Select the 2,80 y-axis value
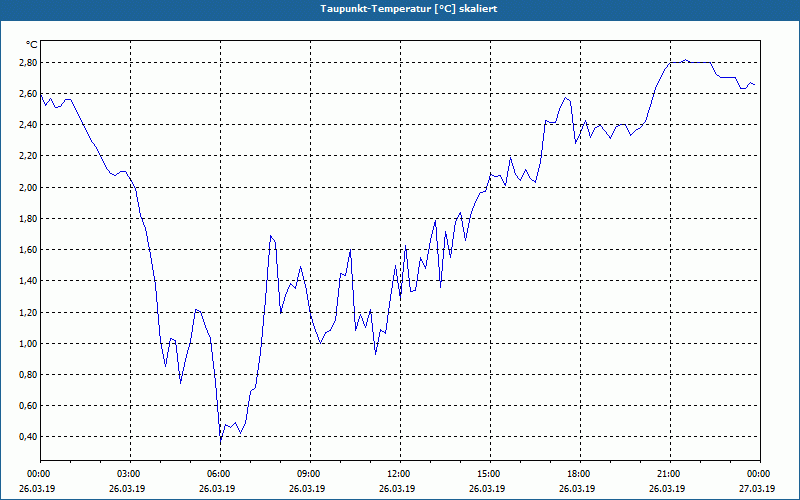 (29, 62)
